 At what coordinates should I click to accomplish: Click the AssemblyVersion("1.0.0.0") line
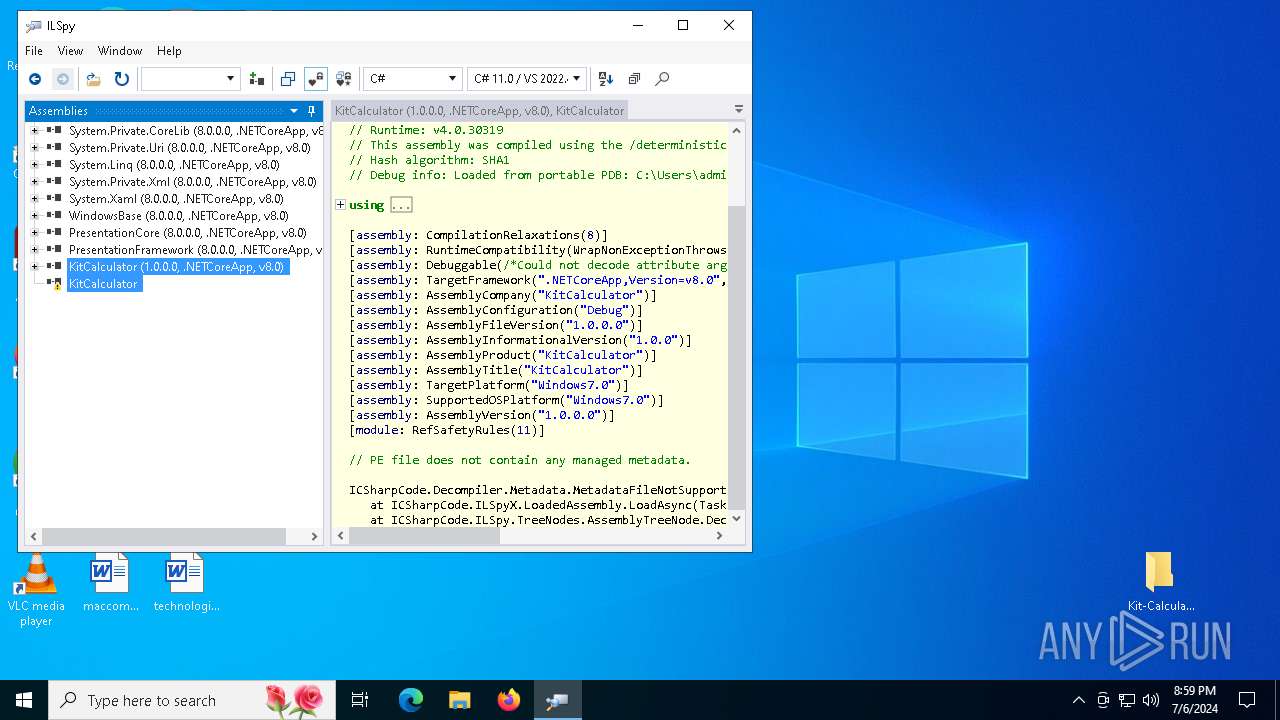pos(482,415)
